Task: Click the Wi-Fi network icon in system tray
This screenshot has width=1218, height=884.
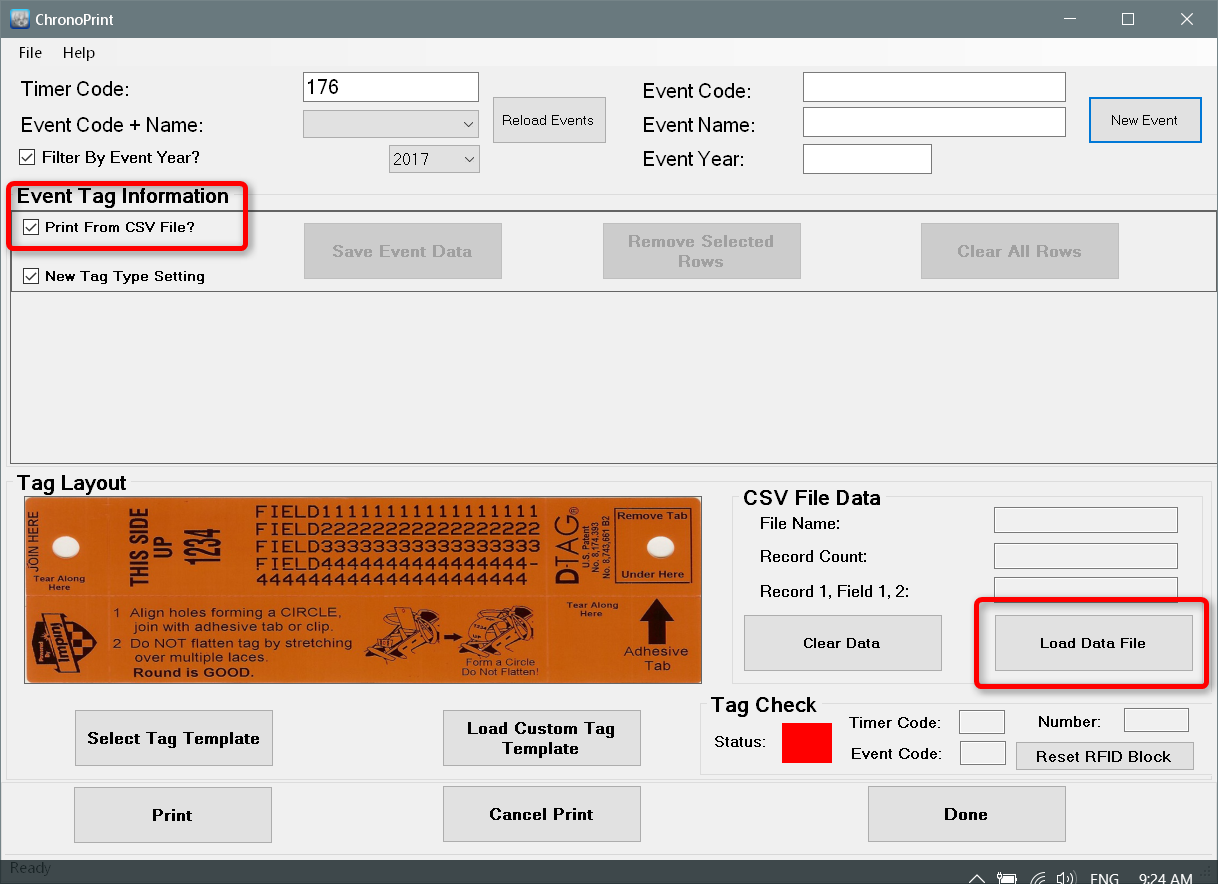Action: pyautogui.click(x=1037, y=878)
